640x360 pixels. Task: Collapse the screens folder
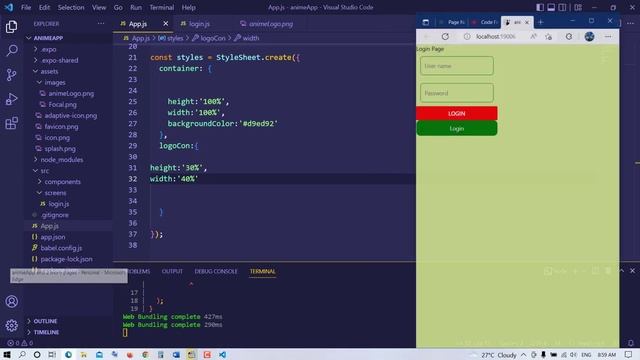pos(55,193)
